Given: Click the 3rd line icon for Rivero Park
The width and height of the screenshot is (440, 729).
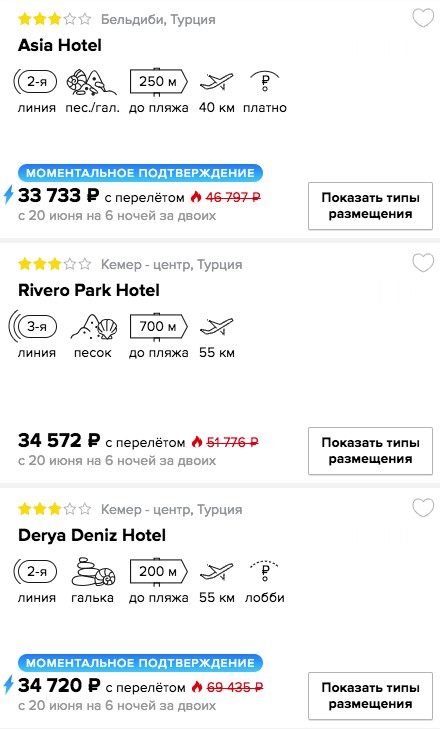Looking at the screenshot, I should point(33,327).
